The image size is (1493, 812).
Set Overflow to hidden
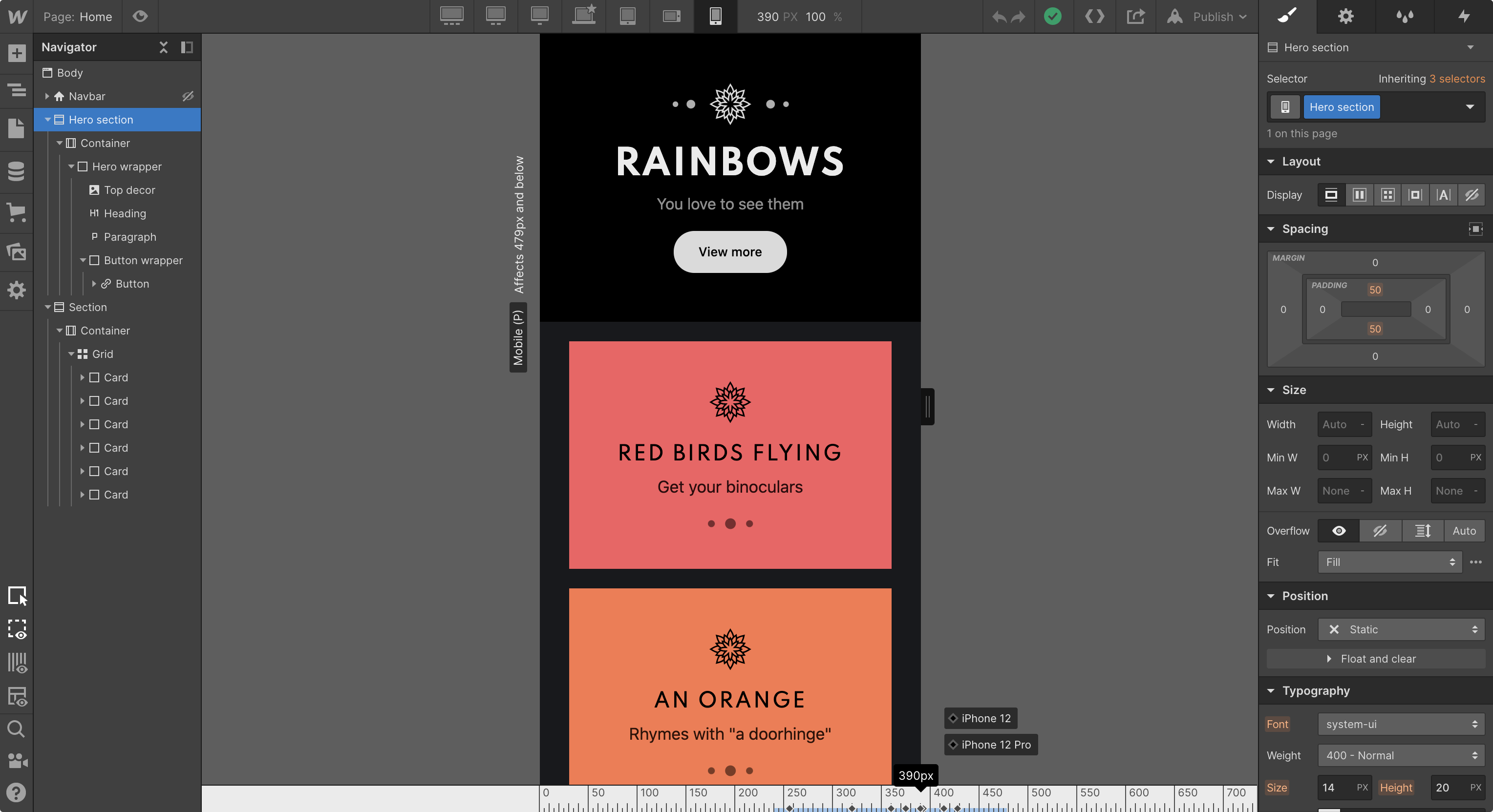tap(1381, 531)
